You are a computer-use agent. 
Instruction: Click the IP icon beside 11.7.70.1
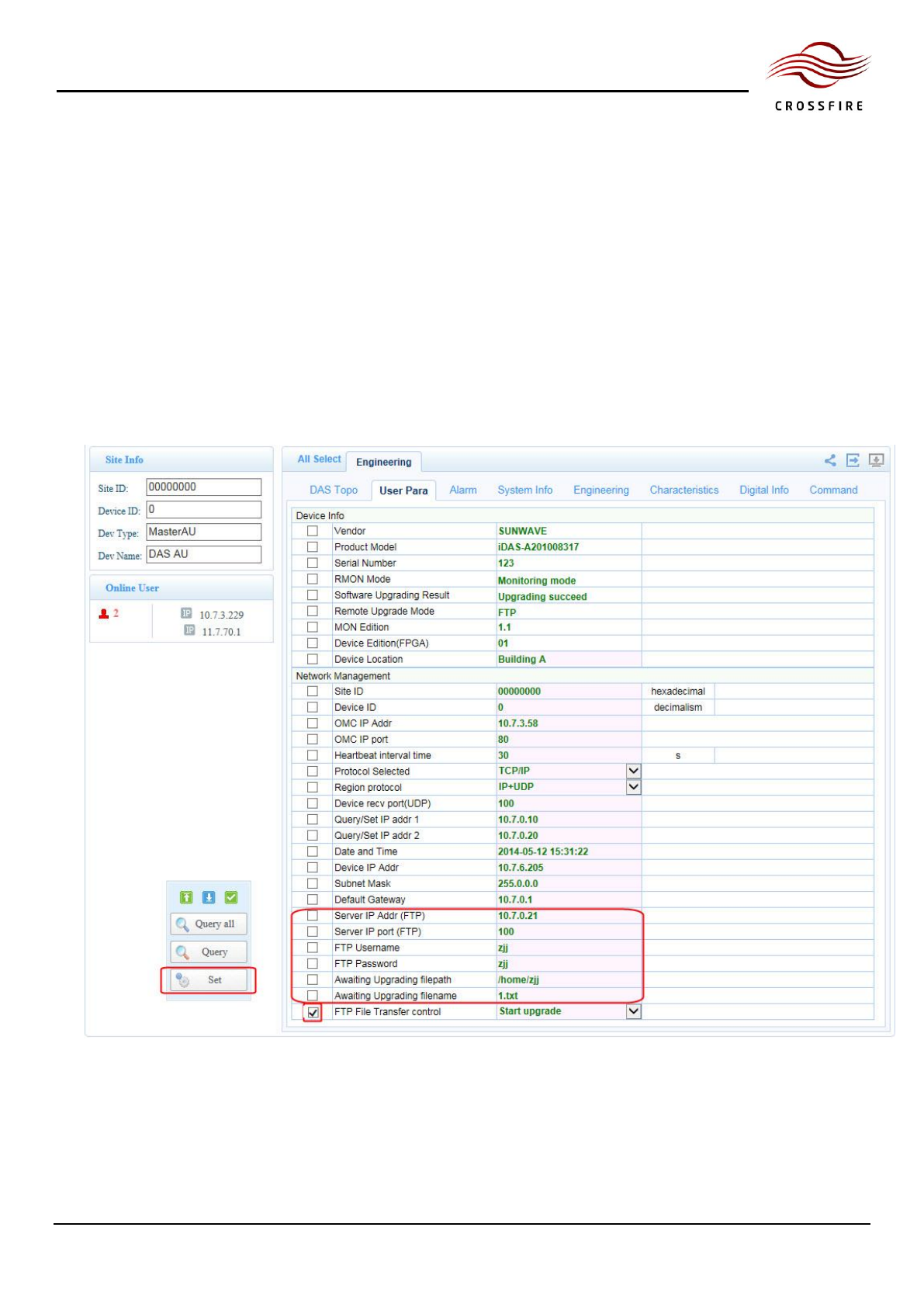point(189,630)
